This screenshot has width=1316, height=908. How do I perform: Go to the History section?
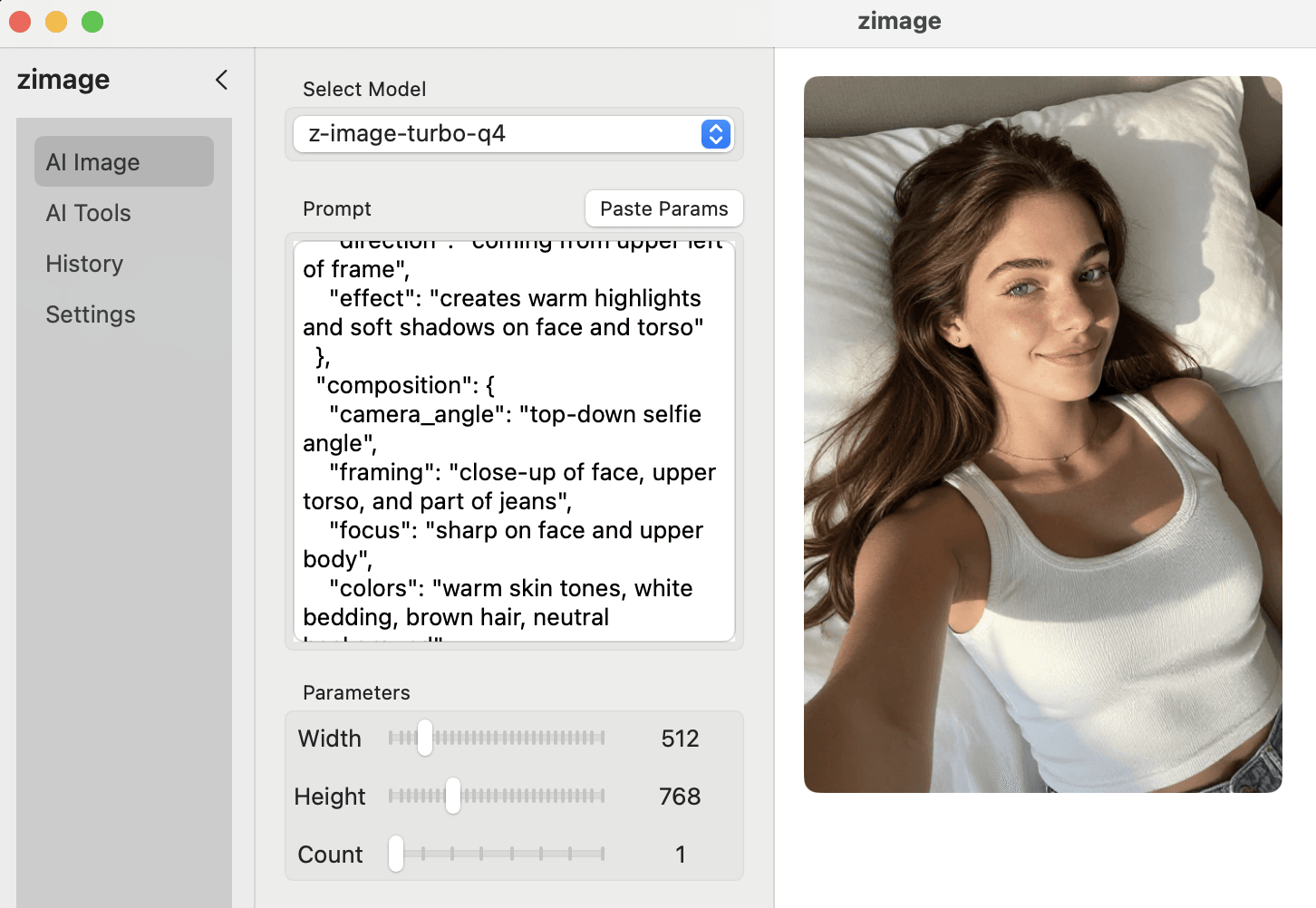pyautogui.click(x=84, y=264)
